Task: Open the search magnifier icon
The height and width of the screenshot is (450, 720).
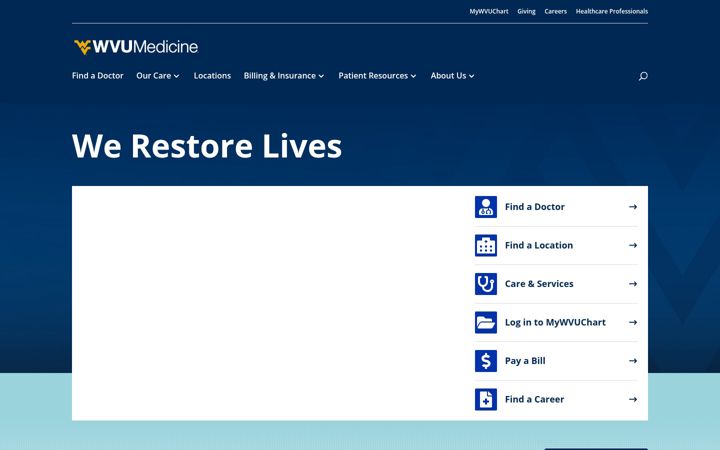Action: [643, 76]
